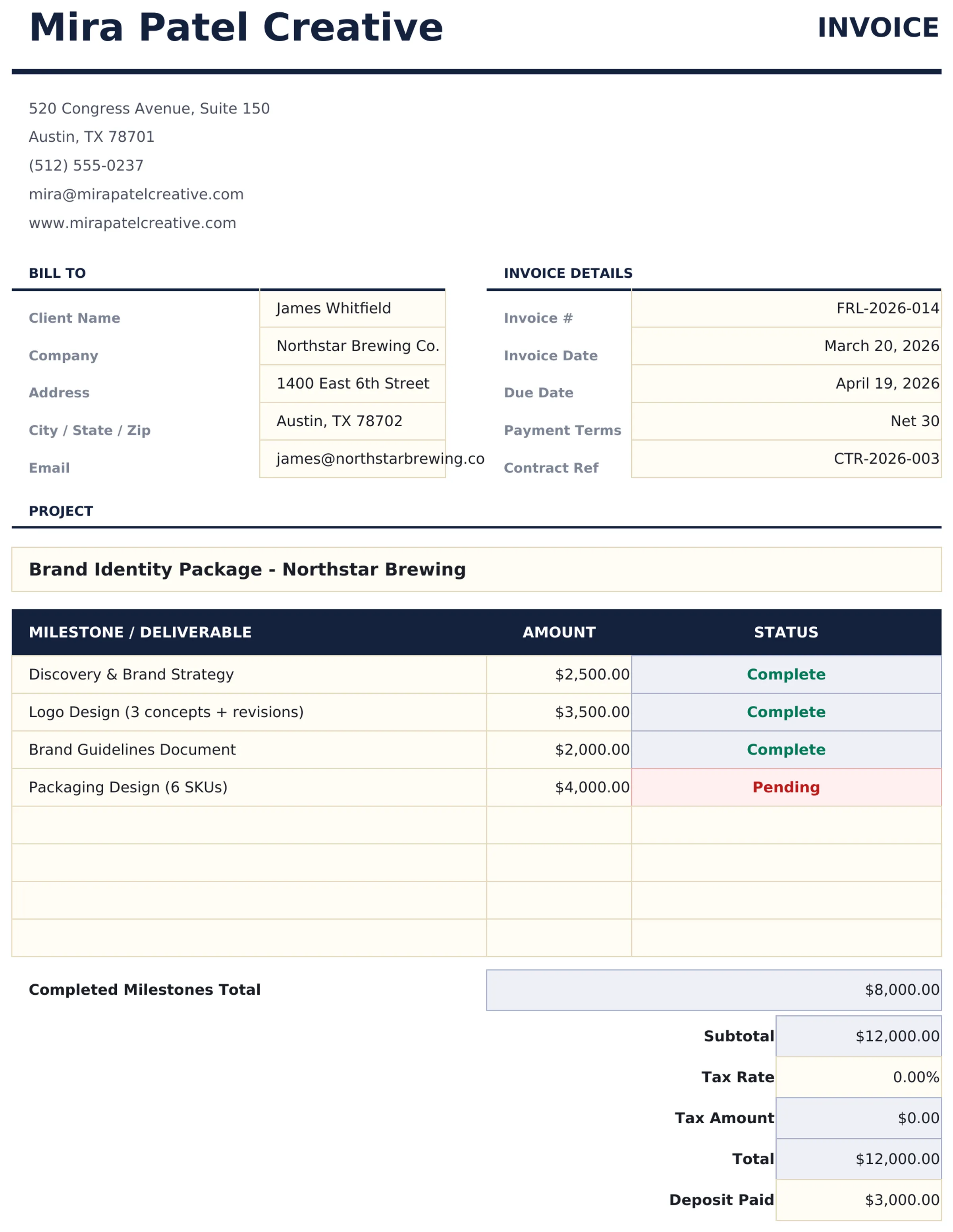953x1232 pixels.
Task: Open the www.mirapatelcreative.com website link
Action: pyautogui.click(x=132, y=222)
